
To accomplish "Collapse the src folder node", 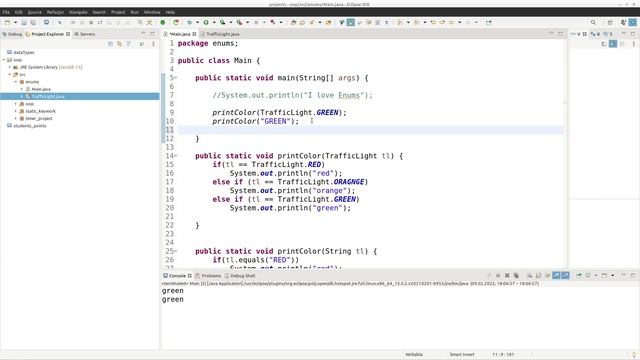I will click(x=10, y=74).
